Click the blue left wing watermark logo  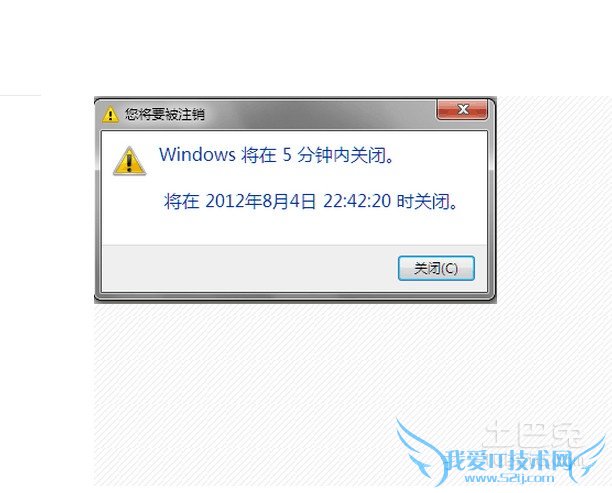(422, 451)
